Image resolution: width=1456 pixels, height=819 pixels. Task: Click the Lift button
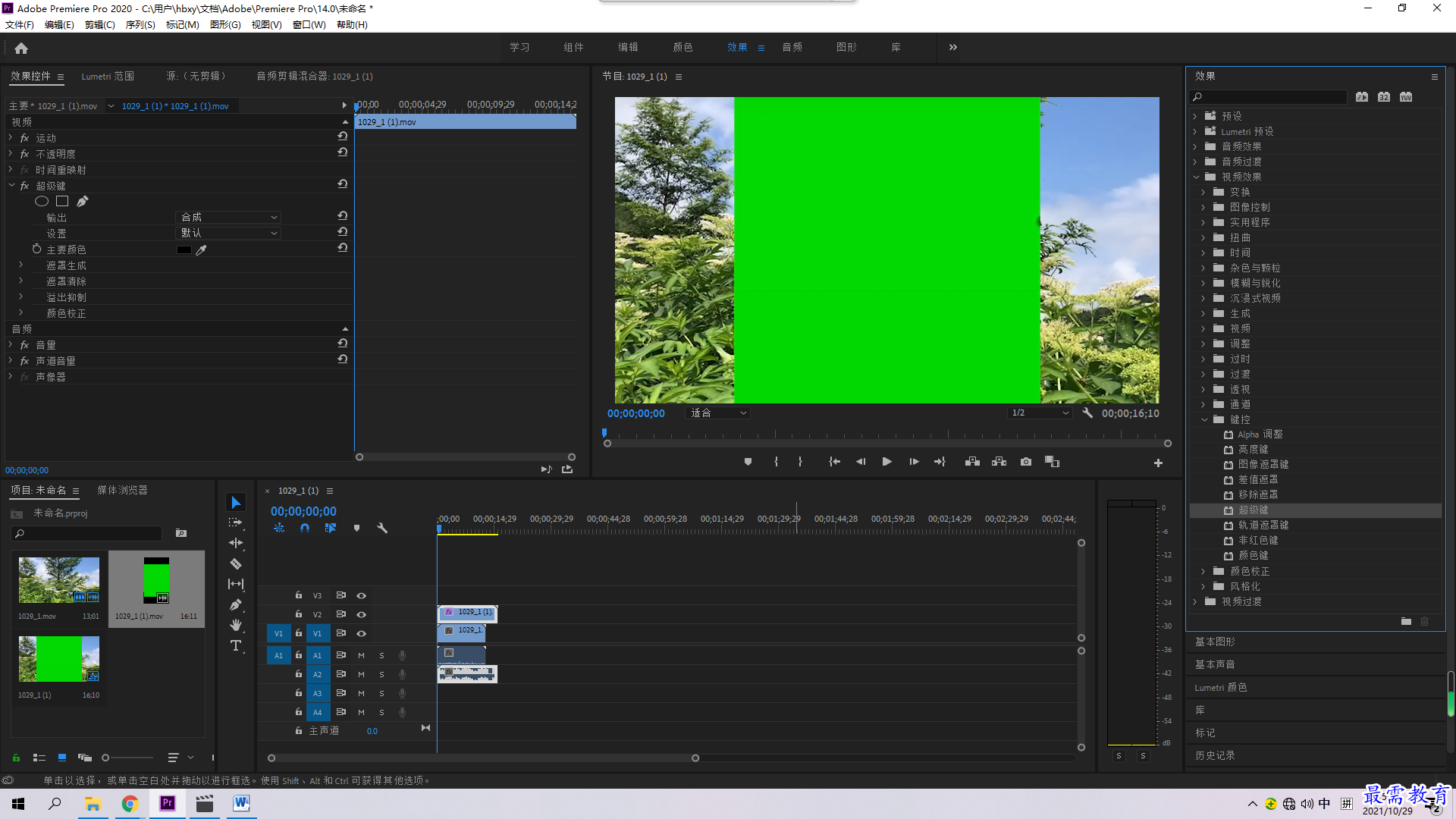click(x=972, y=462)
